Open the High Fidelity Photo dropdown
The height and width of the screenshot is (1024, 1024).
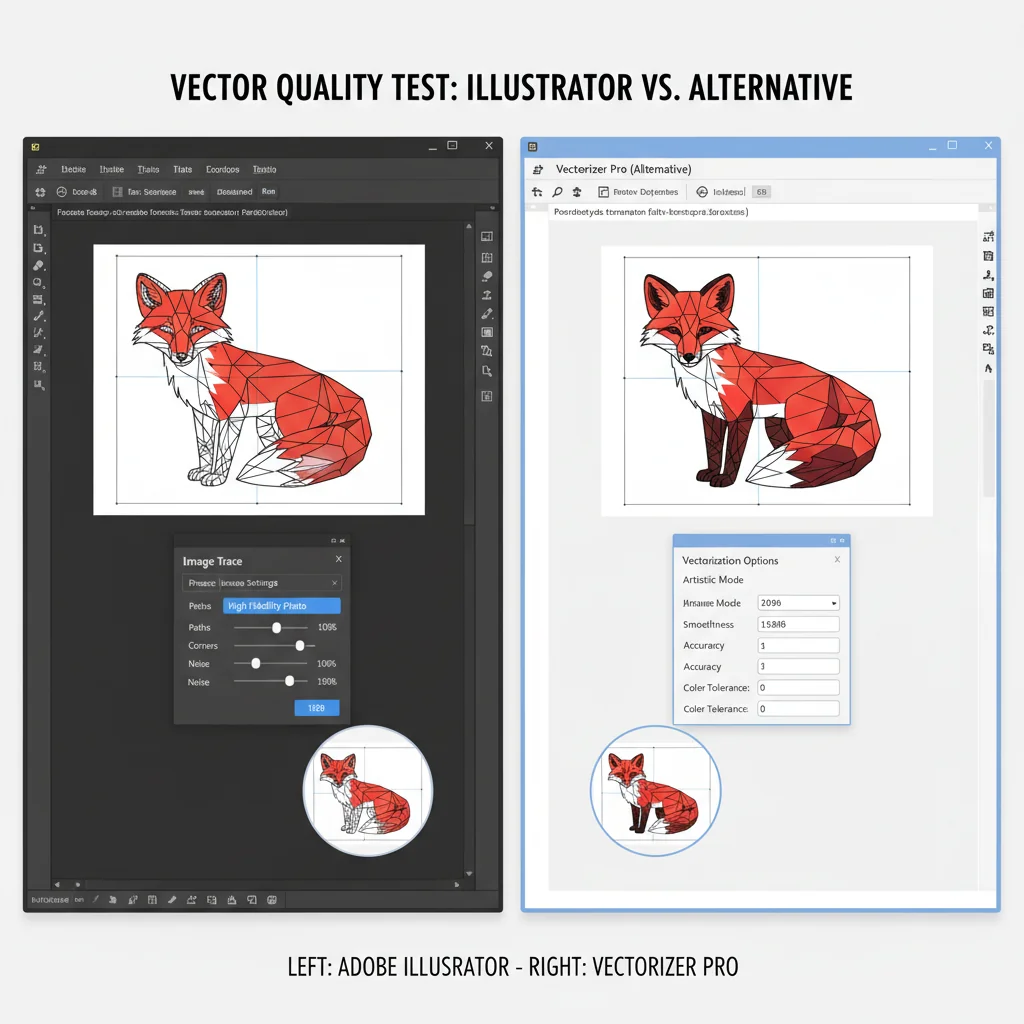tap(281, 605)
